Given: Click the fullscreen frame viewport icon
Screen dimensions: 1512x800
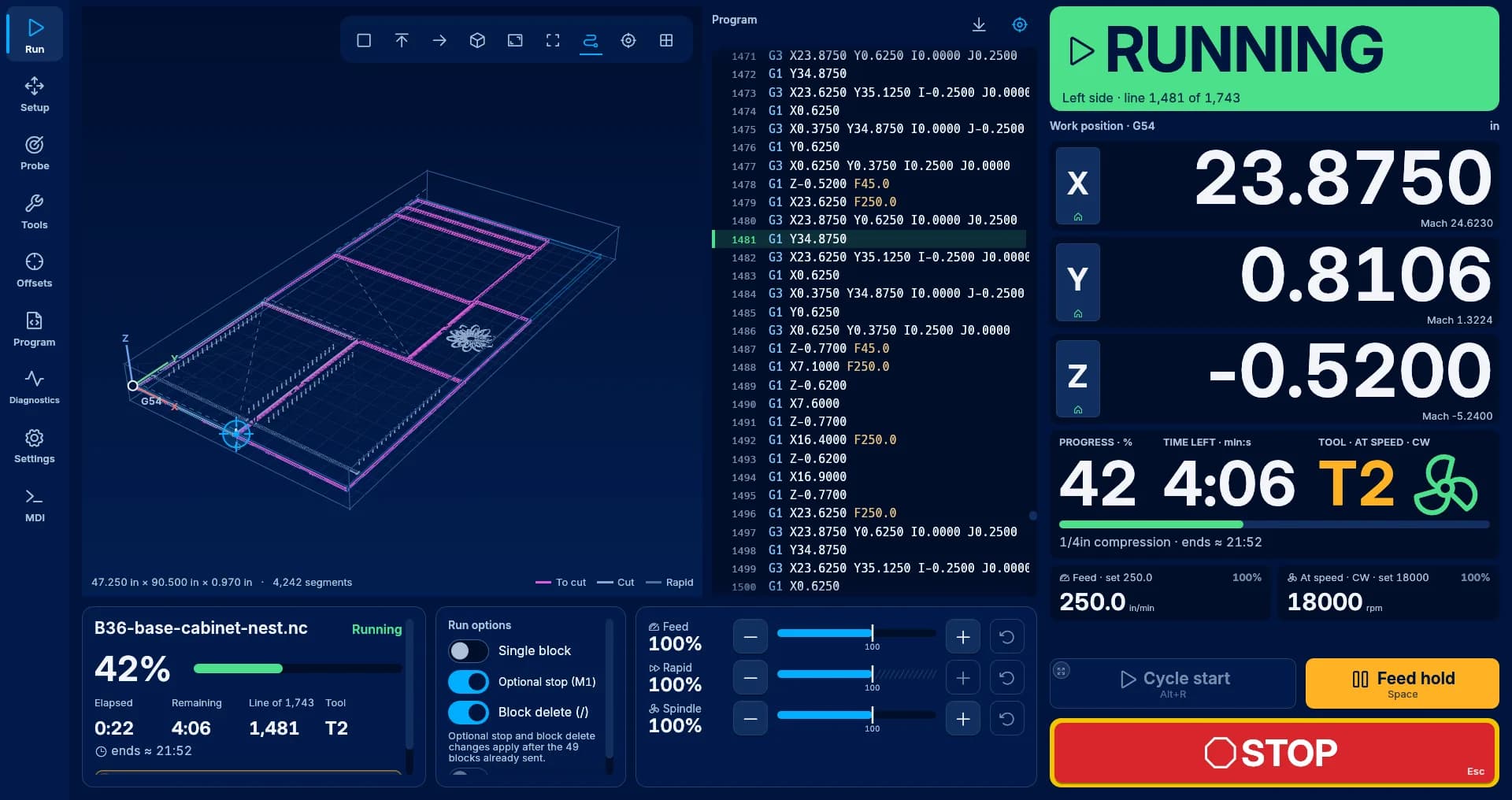Looking at the screenshot, I should [553, 40].
